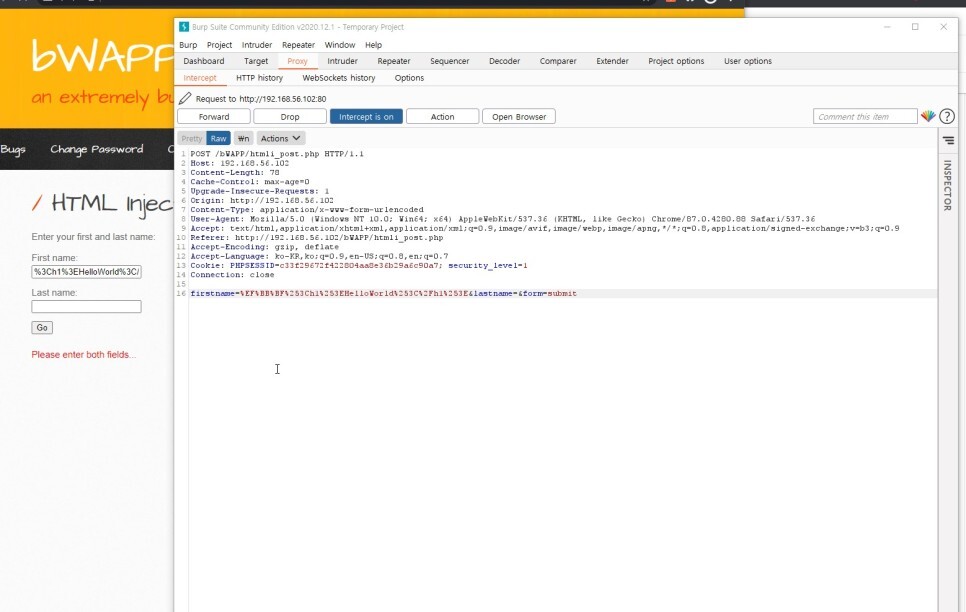The image size is (966, 612).
Task: Switch to the Pretty view
Action: click(x=192, y=139)
